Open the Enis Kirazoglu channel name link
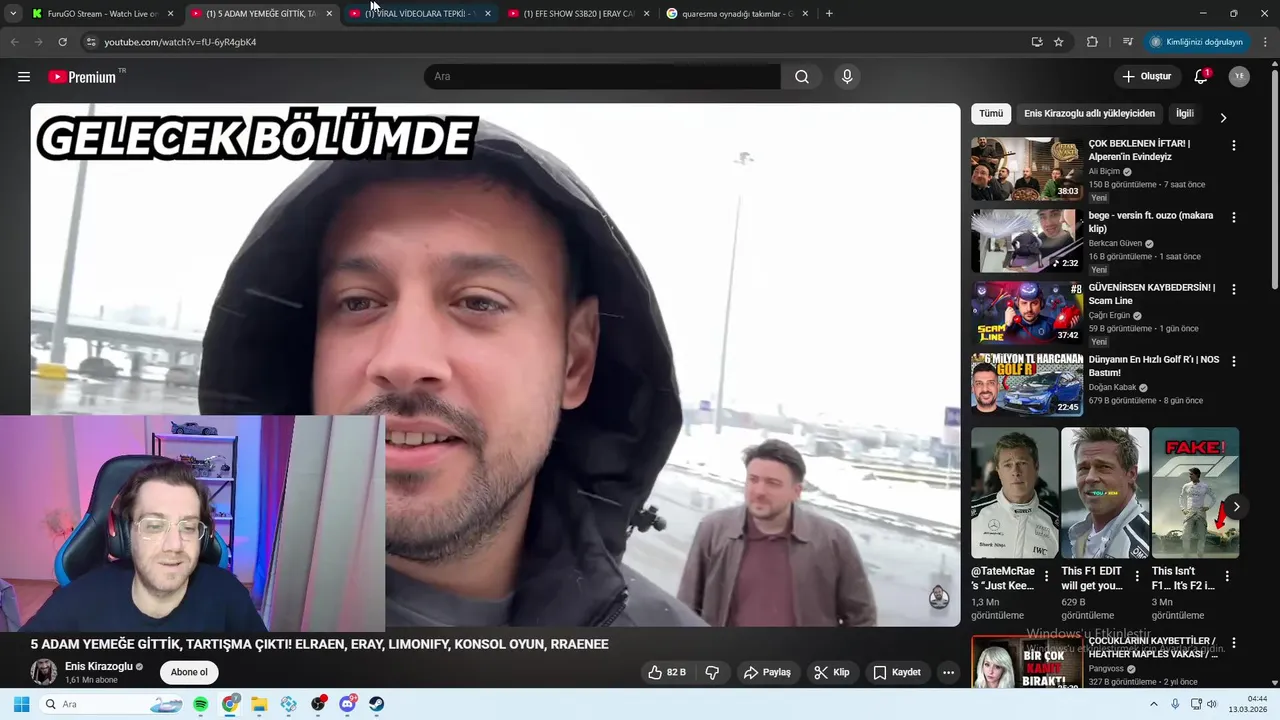Image resolution: width=1280 pixels, height=720 pixels. coord(99,666)
